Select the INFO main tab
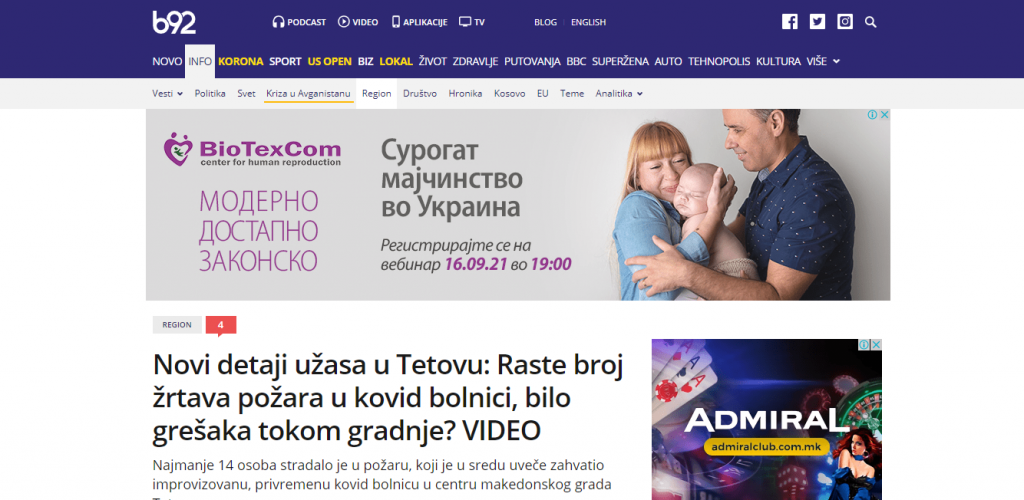The height and width of the screenshot is (500, 1024). click(x=200, y=61)
